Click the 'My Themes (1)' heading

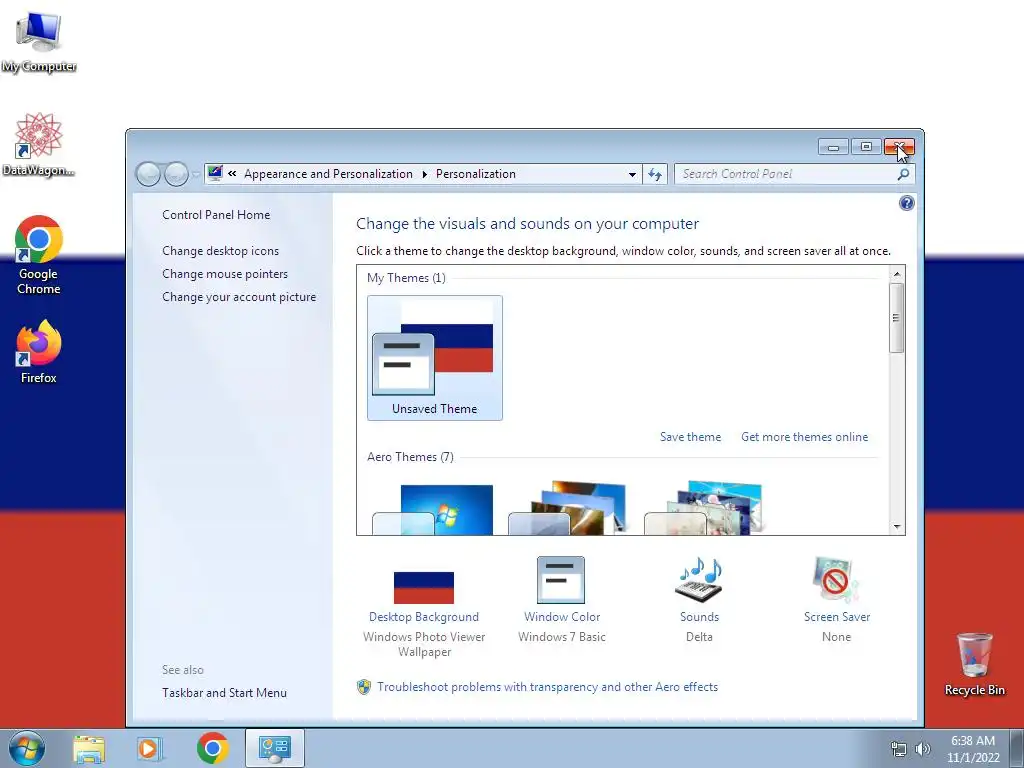[x=406, y=278]
